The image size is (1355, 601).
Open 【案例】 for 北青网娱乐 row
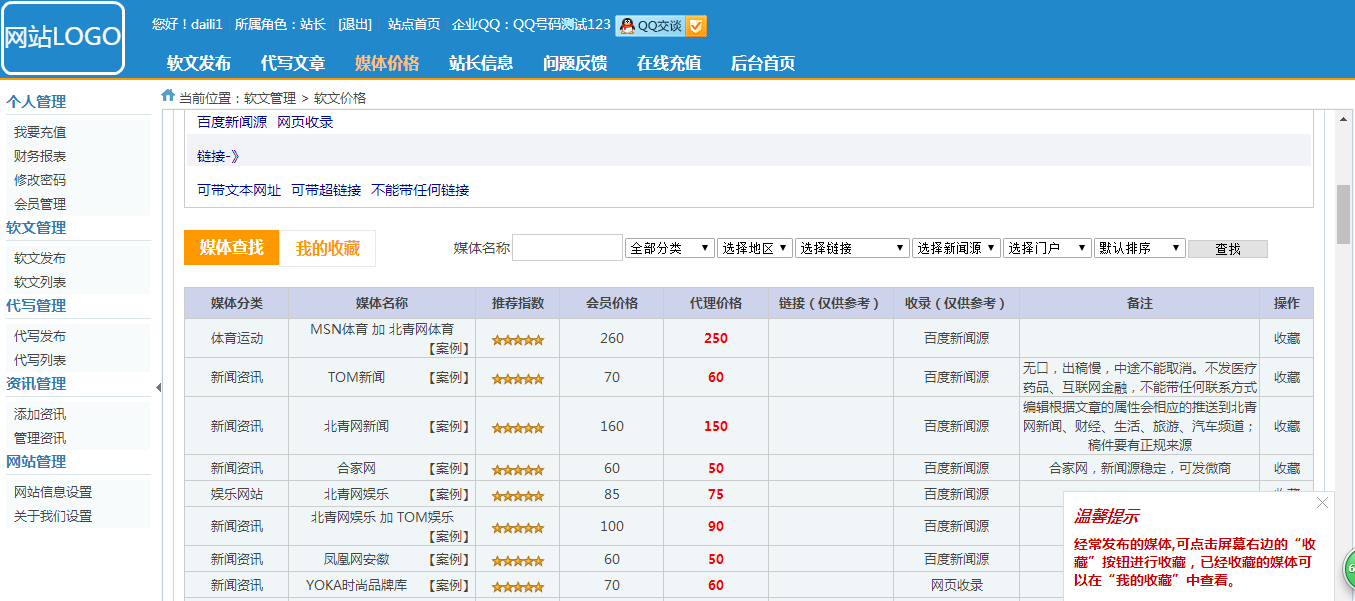[x=449, y=494]
